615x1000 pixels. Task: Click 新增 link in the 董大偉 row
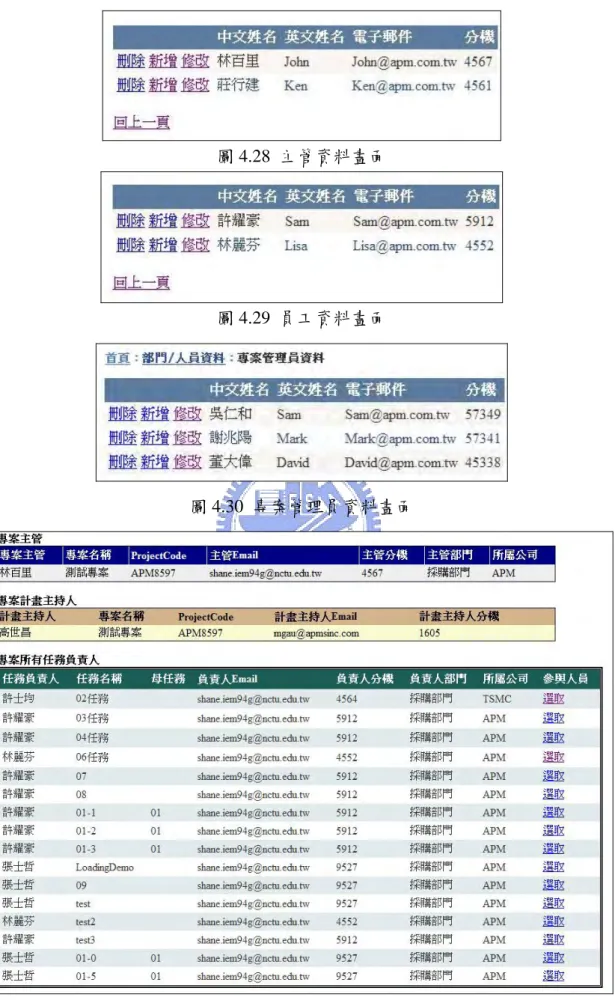155,462
